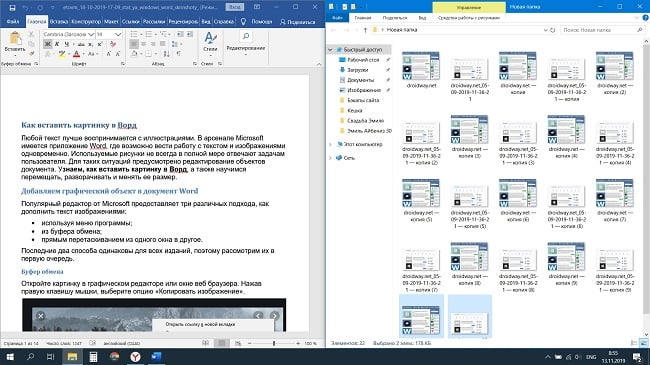
Task: Click the shading paint bucket icon
Action: click(x=135, y=54)
